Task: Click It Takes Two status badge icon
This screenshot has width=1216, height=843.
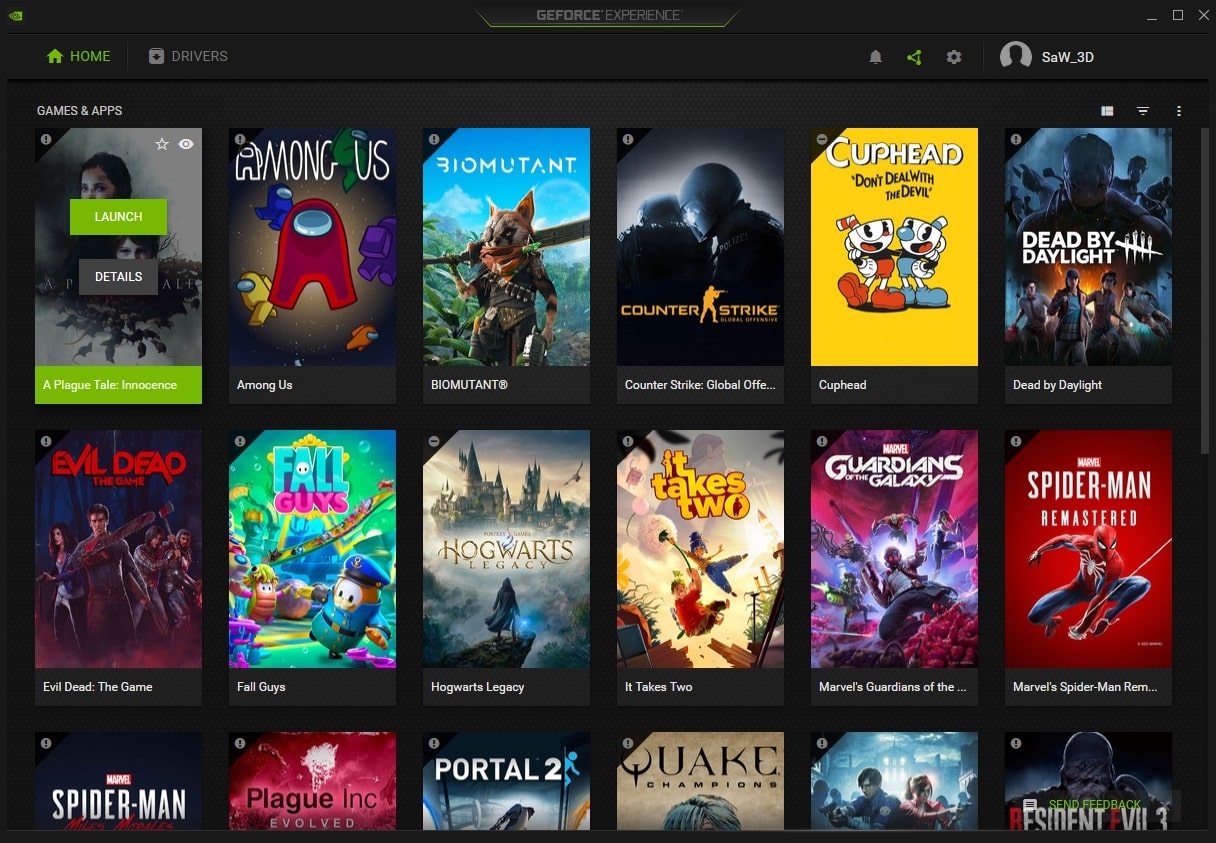Action: coord(627,441)
